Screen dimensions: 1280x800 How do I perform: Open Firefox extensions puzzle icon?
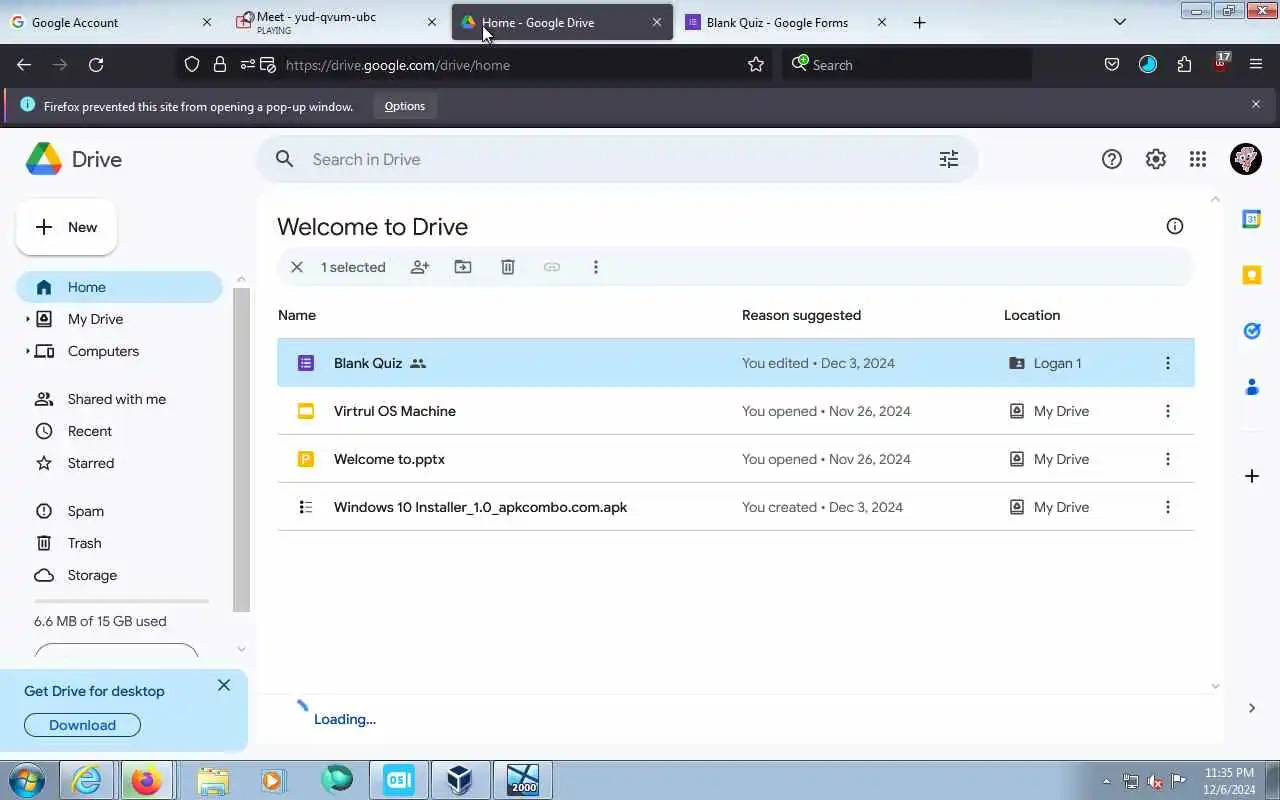click(1184, 65)
